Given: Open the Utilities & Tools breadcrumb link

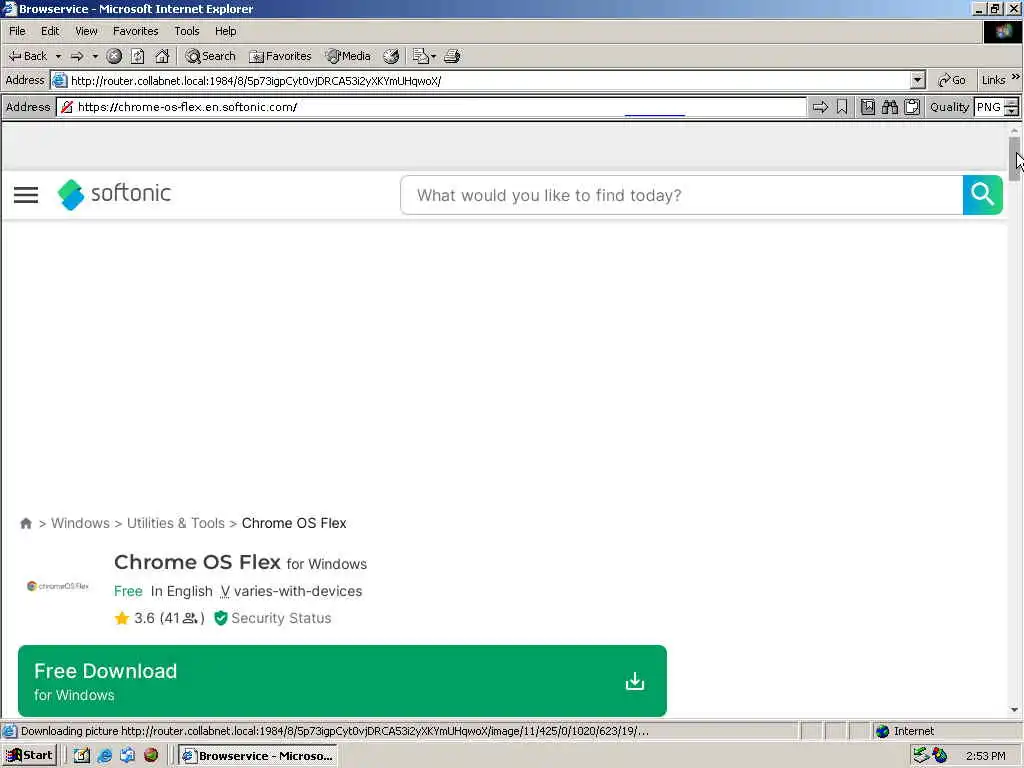Looking at the screenshot, I should click(176, 523).
